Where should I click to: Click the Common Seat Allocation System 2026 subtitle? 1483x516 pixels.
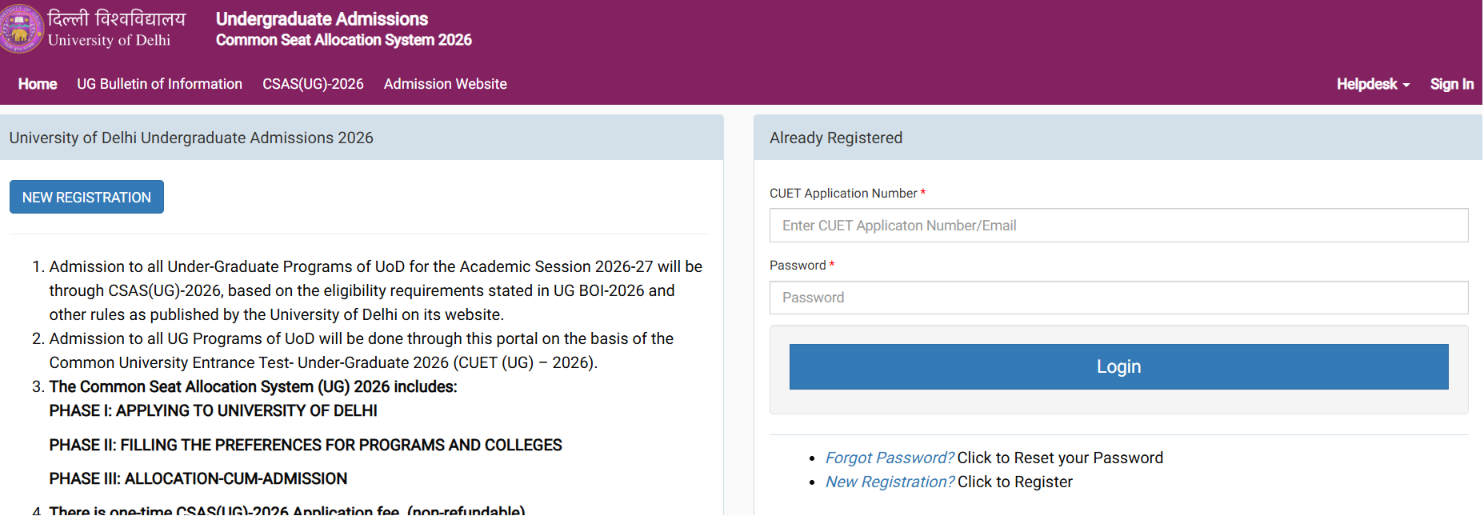click(x=344, y=41)
